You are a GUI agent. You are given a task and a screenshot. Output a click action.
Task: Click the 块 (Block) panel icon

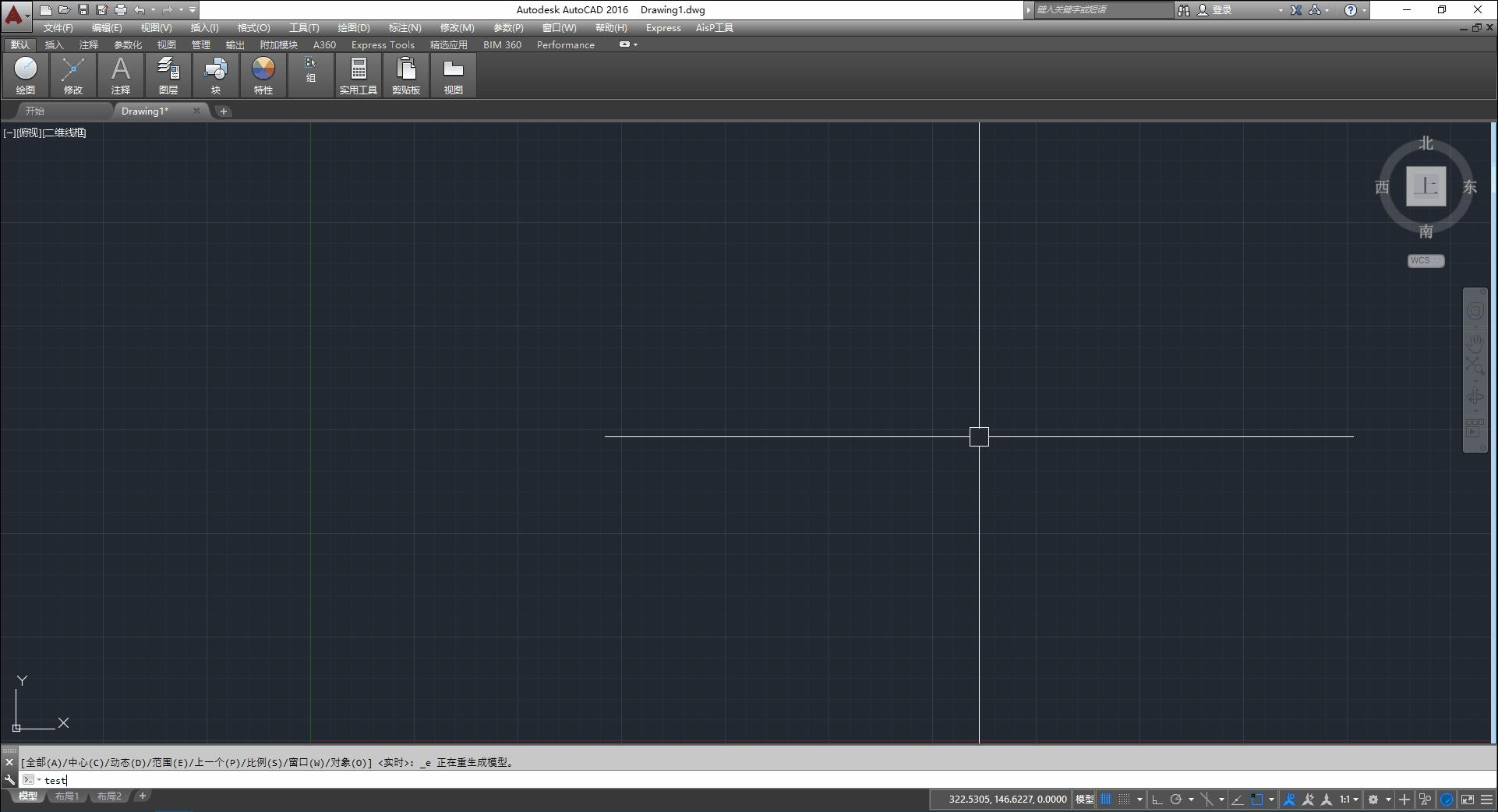[x=215, y=76]
